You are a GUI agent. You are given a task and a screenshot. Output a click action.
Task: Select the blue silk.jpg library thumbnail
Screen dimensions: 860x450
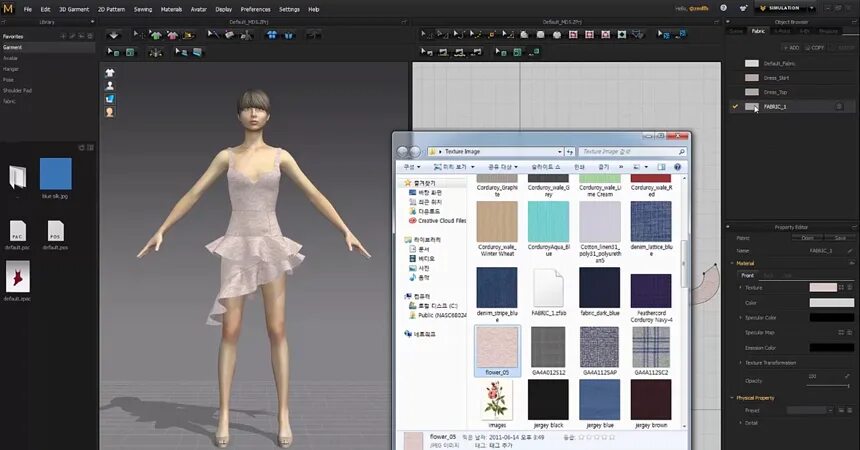tap(55, 173)
